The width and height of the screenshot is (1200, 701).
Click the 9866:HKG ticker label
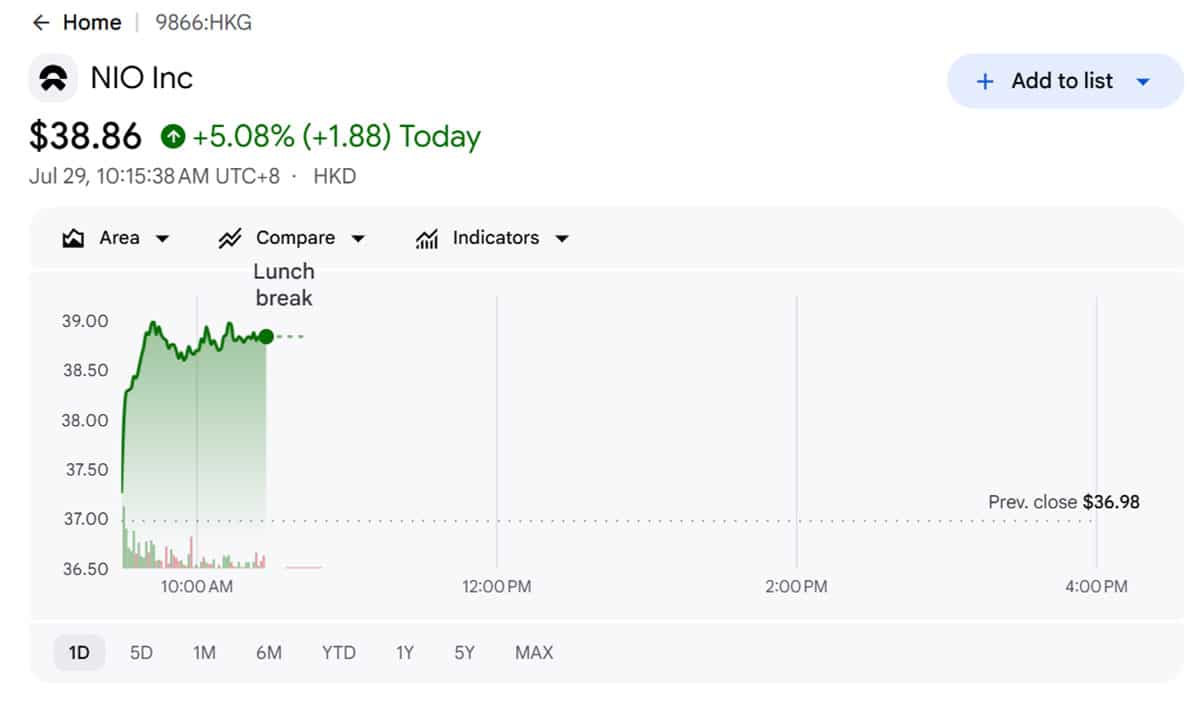click(x=203, y=22)
